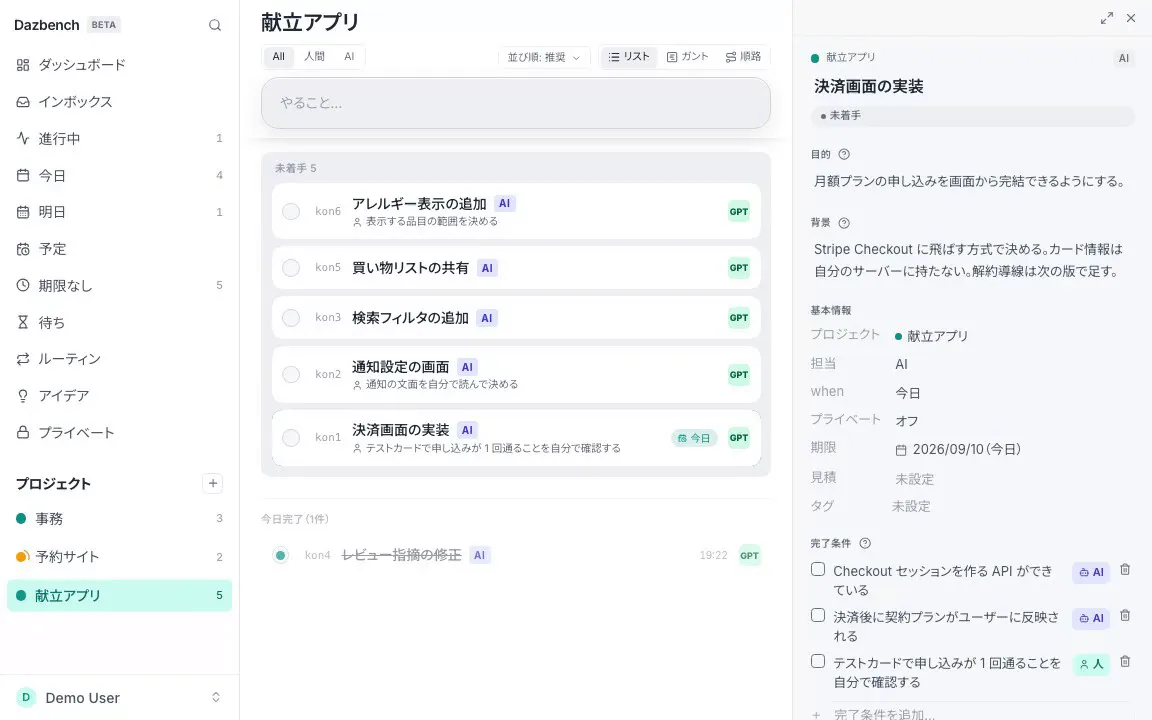
Task: Mark 通知設定の画面 as complete
Action: (291, 374)
